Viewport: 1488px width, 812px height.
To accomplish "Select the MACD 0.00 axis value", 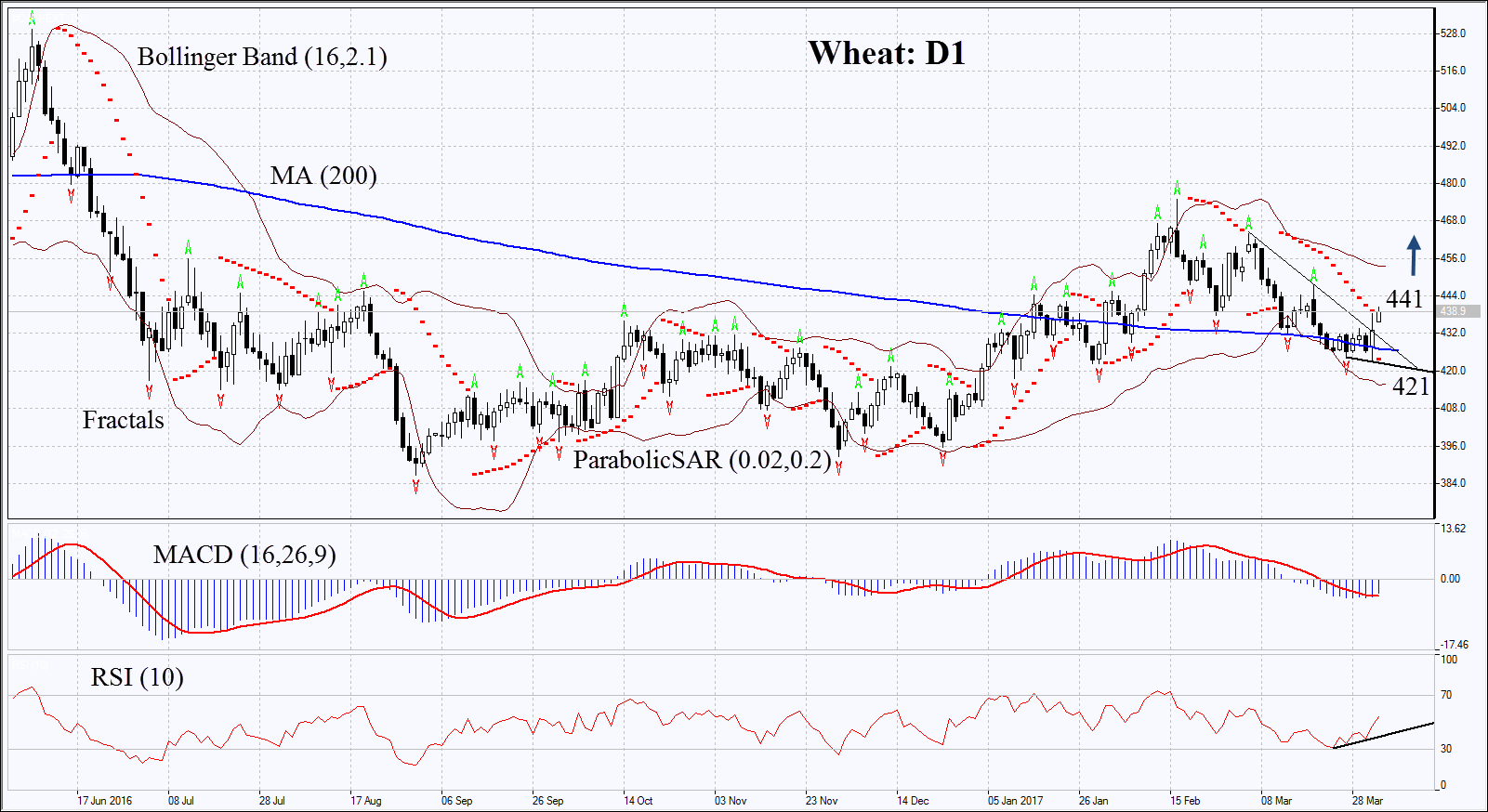I will click(1450, 579).
